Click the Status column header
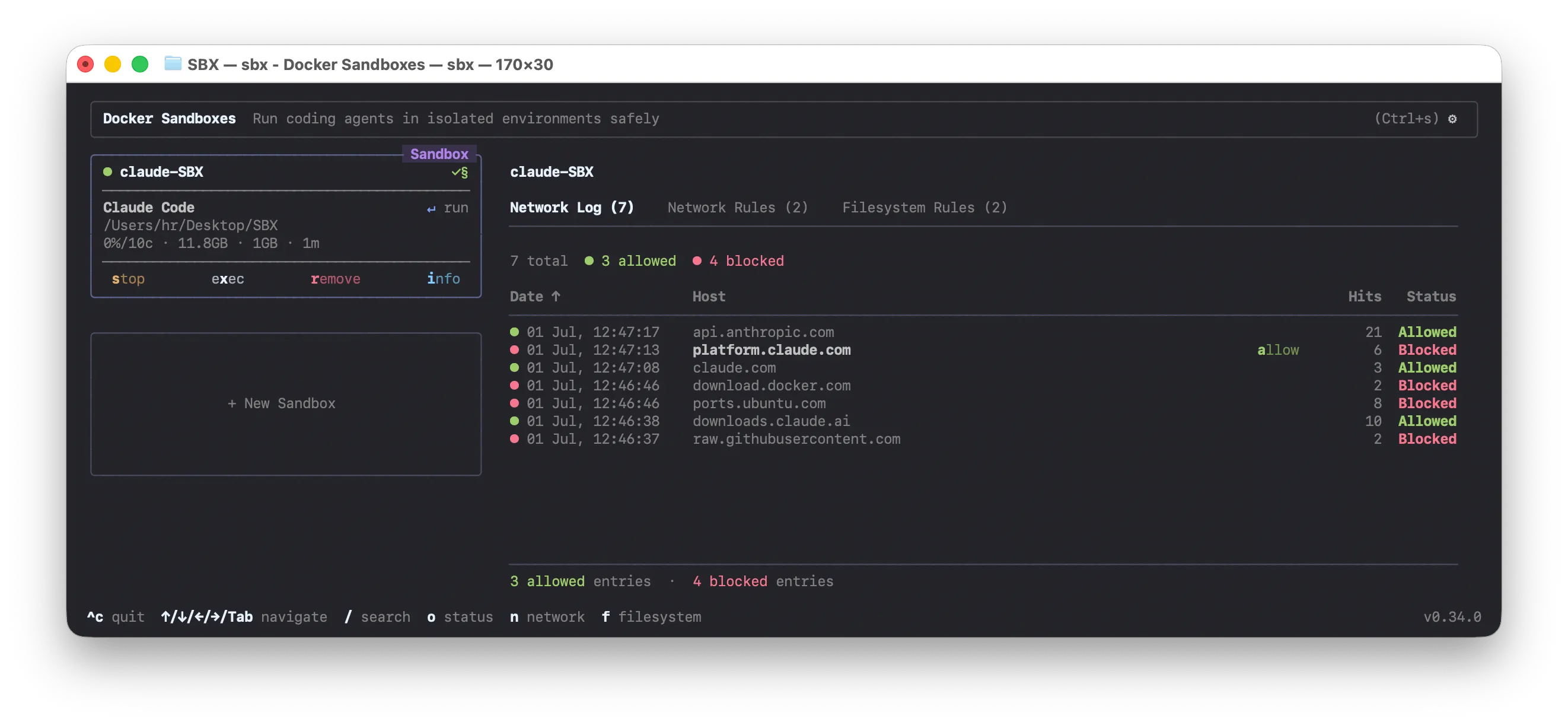Viewport: 1568px width, 725px height. click(1431, 297)
